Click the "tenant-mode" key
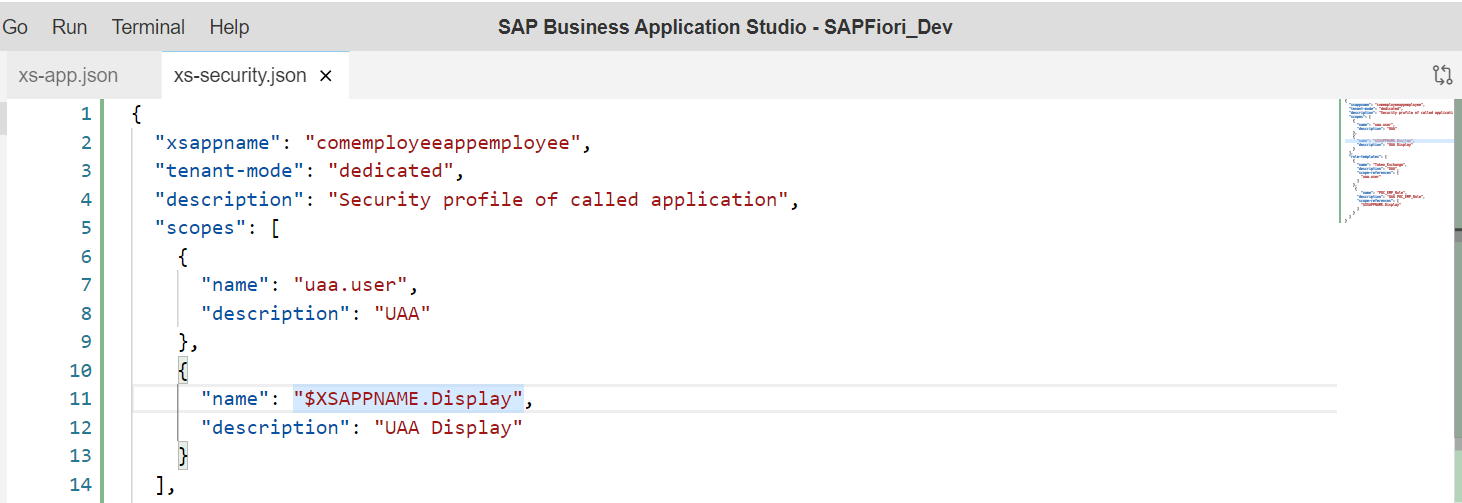 pos(230,171)
